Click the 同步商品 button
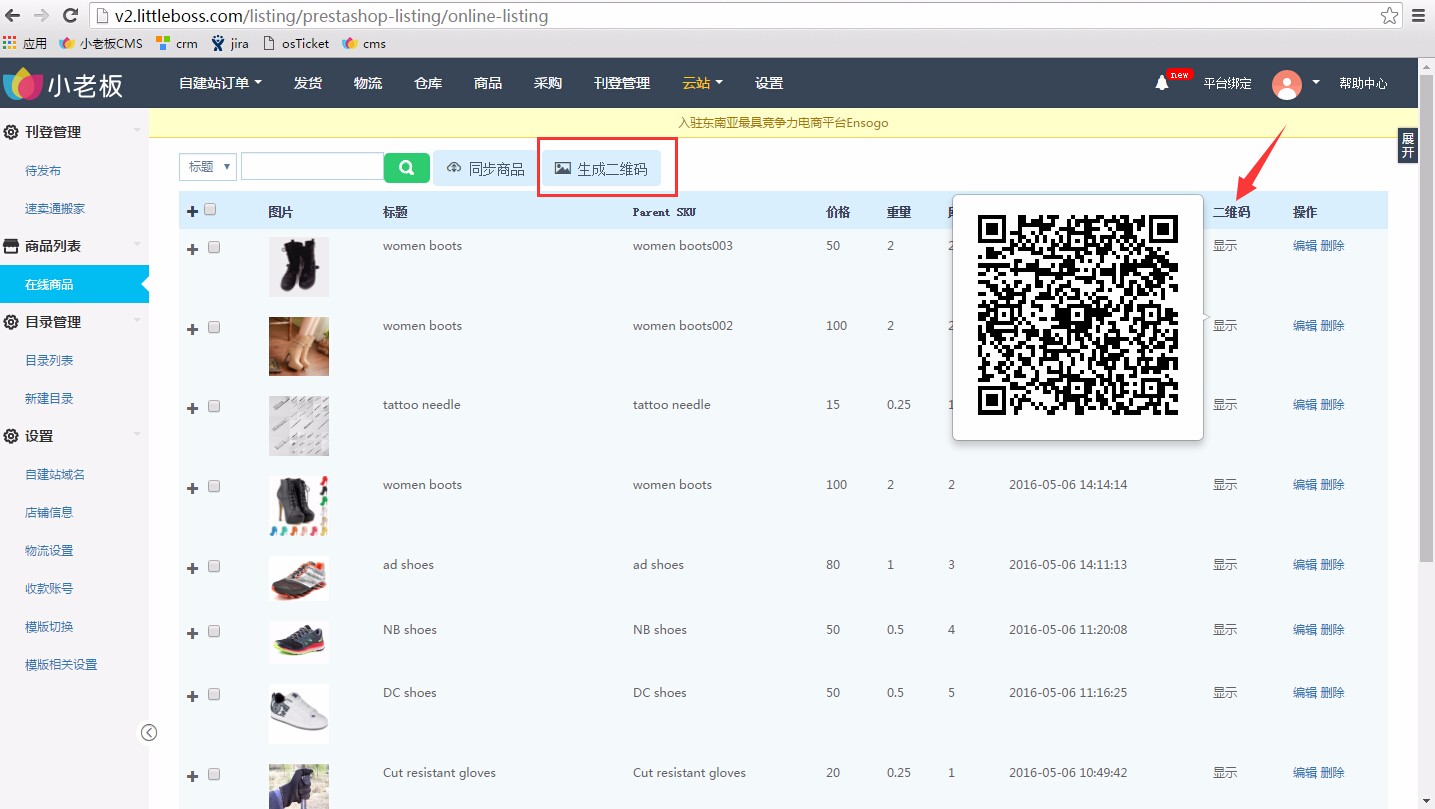1435x809 pixels. point(485,169)
